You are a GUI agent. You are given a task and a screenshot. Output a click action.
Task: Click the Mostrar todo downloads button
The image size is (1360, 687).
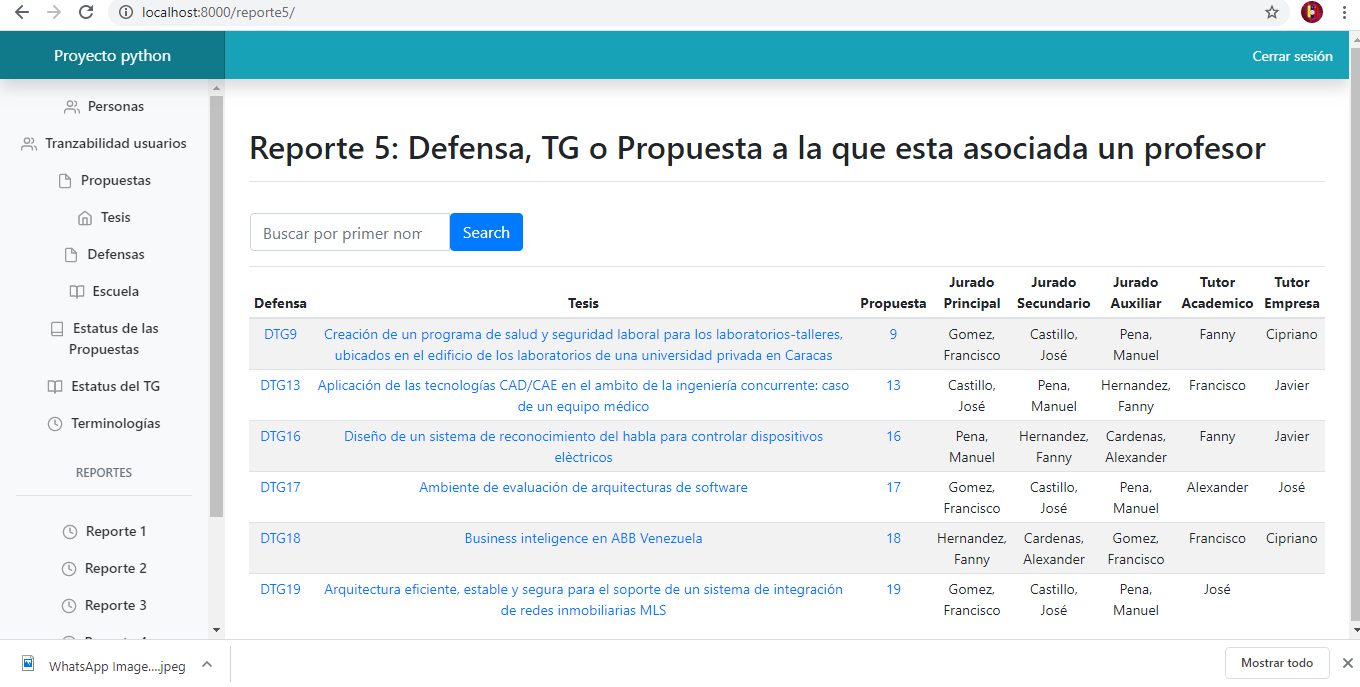[1277, 663]
